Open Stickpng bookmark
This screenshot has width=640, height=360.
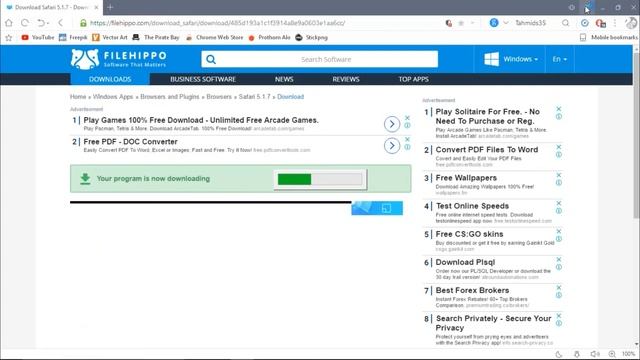(311, 38)
